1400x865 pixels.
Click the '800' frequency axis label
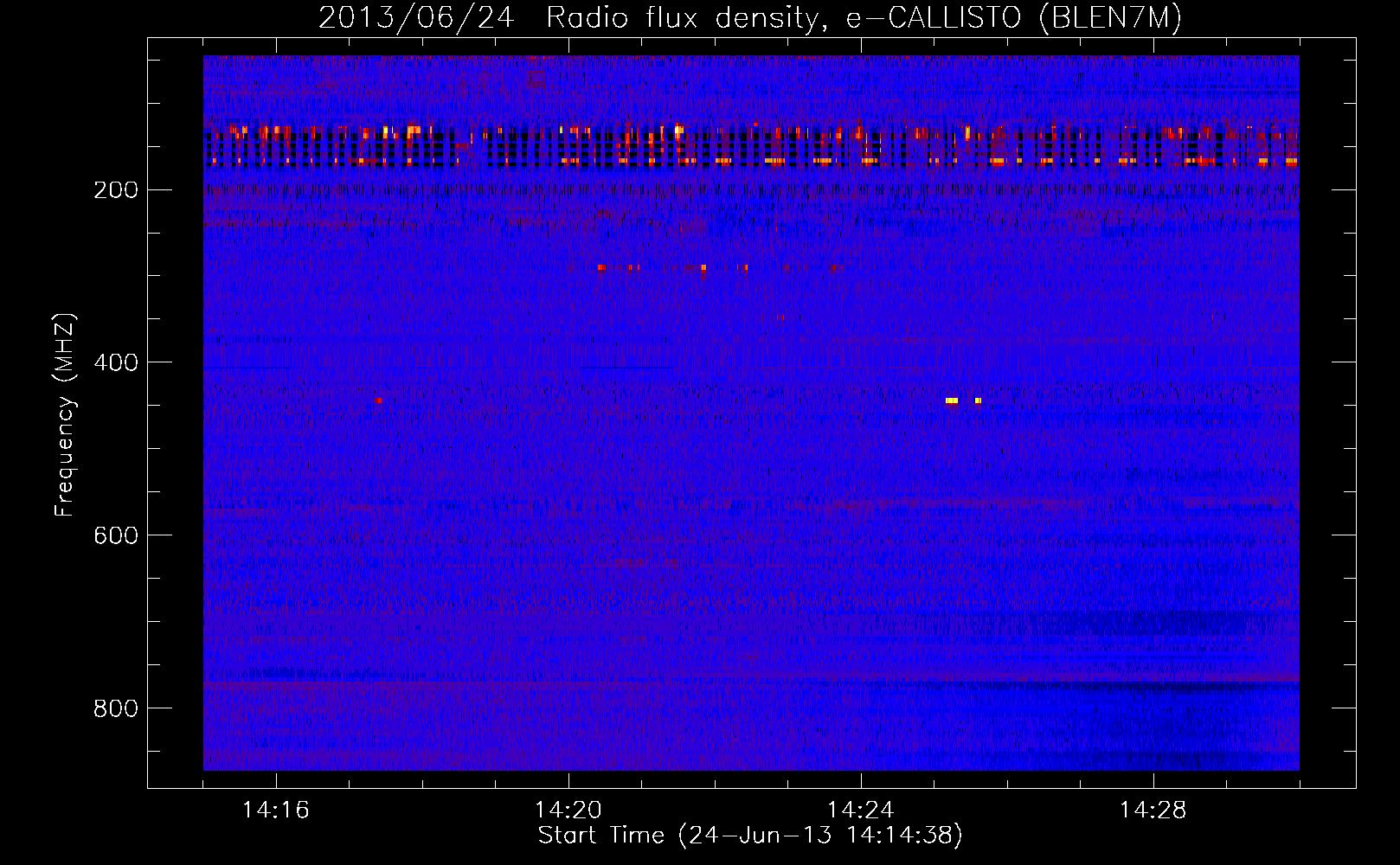116,708
